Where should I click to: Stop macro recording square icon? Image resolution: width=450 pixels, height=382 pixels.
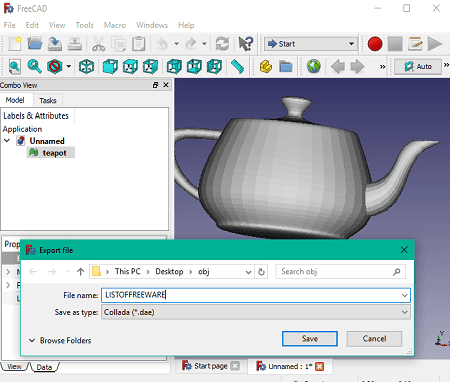pos(395,44)
